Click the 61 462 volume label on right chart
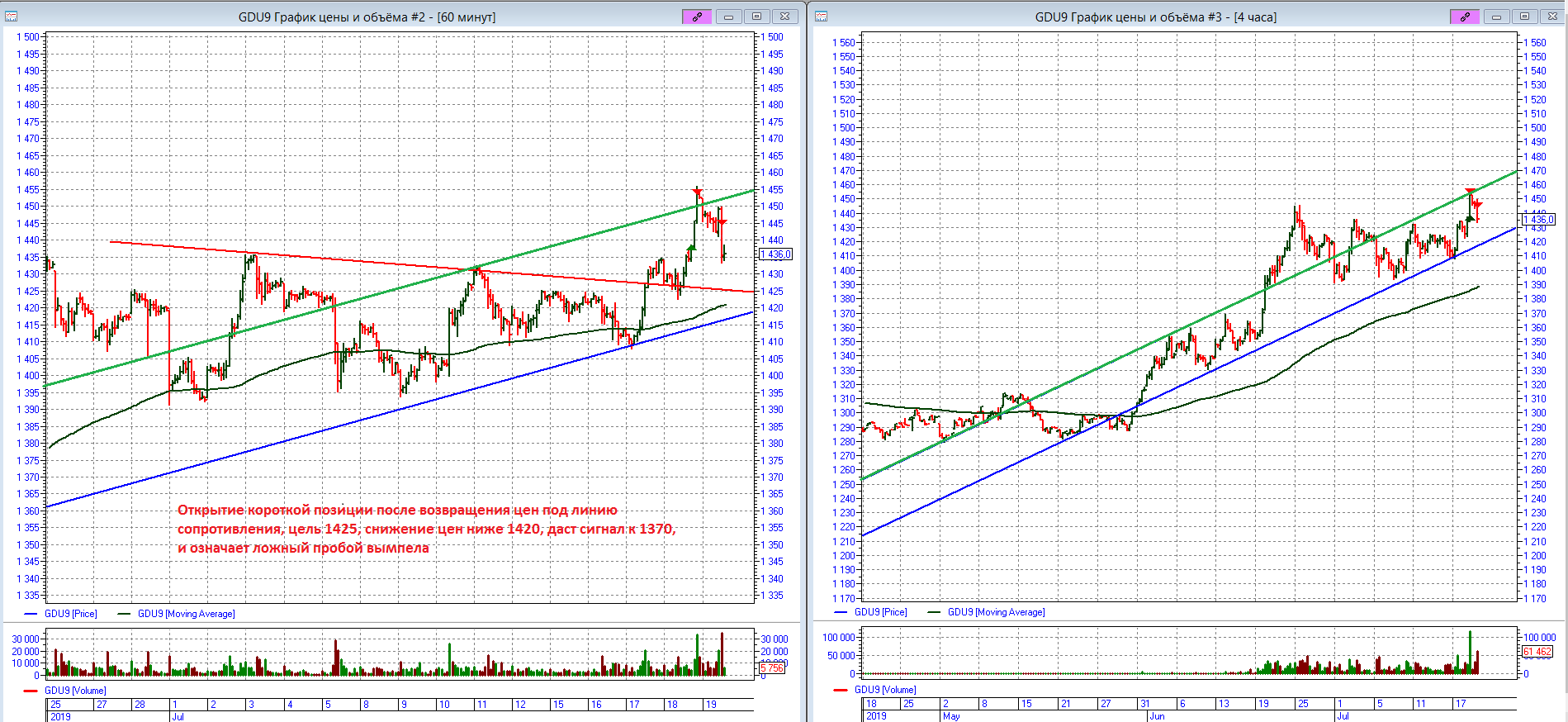Viewport: 1568px width, 722px height. pos(1537,652)
